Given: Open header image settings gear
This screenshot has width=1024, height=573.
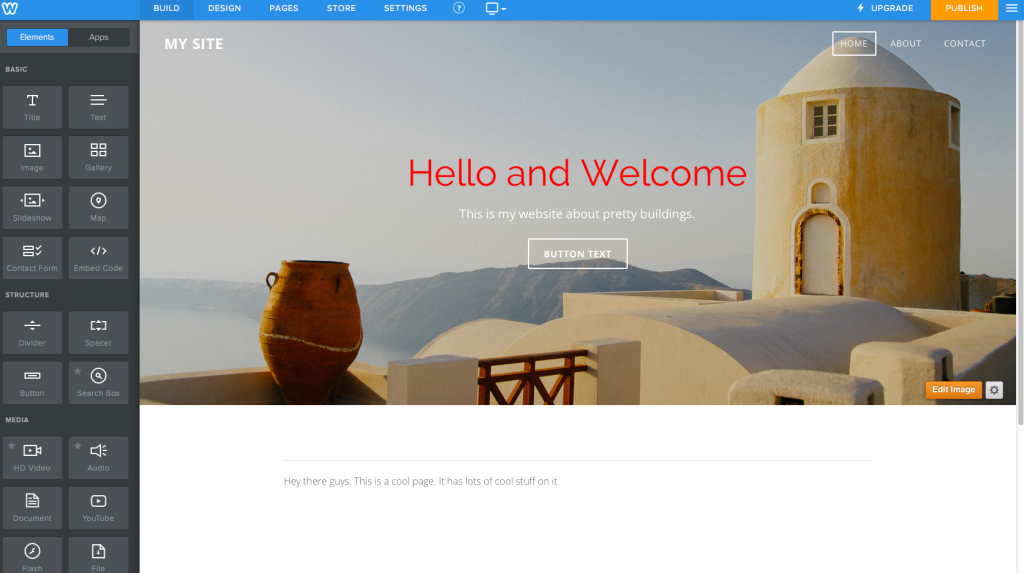Looking at the screenshot, I should pos(994,390).
